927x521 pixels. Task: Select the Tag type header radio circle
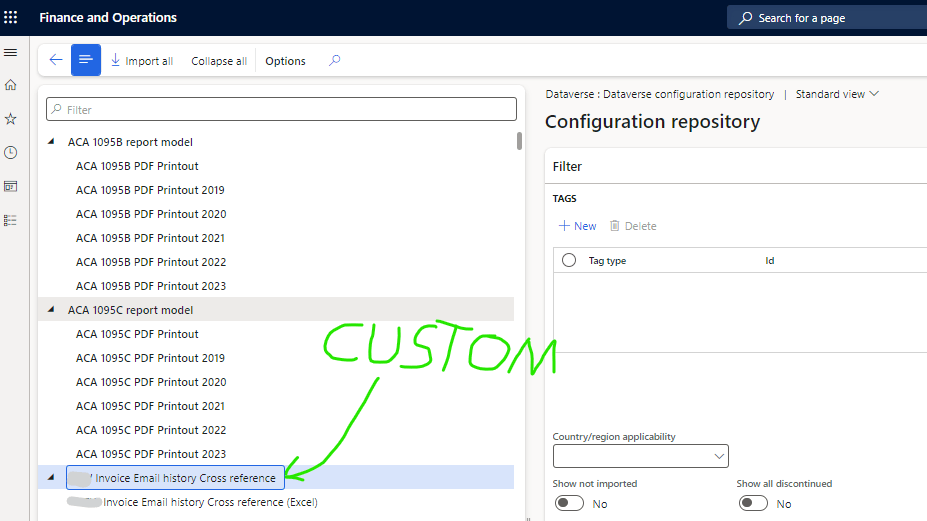tap(569, 260)
